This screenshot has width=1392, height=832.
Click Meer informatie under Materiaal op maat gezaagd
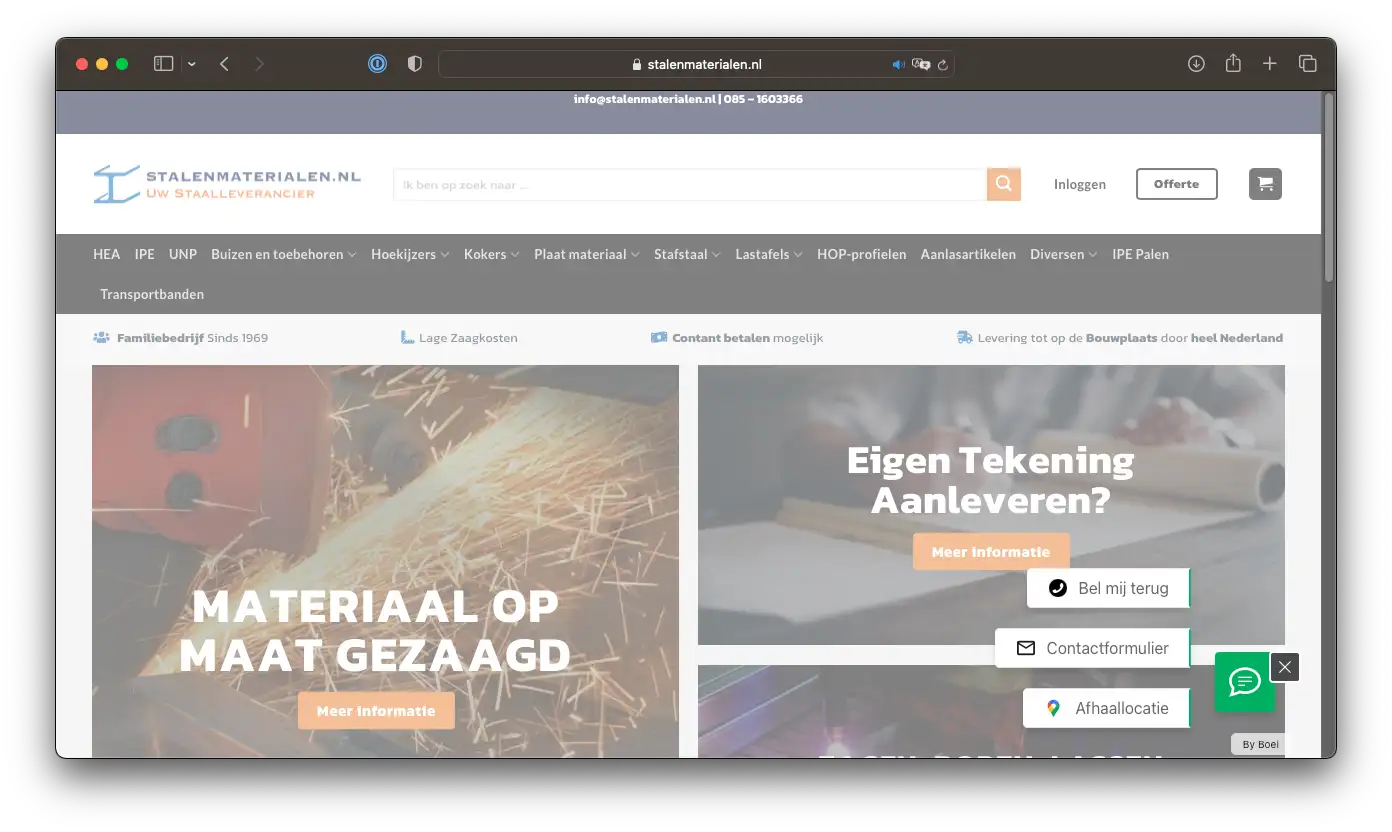coord(376,711)
